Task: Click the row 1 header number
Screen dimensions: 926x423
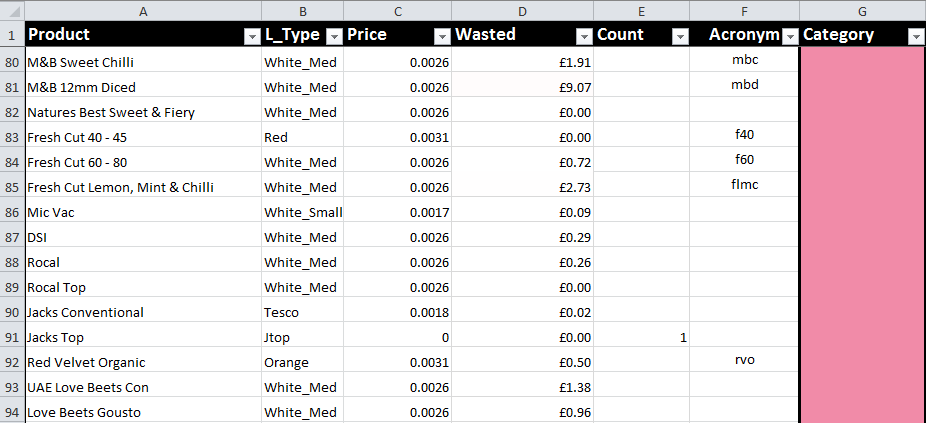Action: click(12, 35)
